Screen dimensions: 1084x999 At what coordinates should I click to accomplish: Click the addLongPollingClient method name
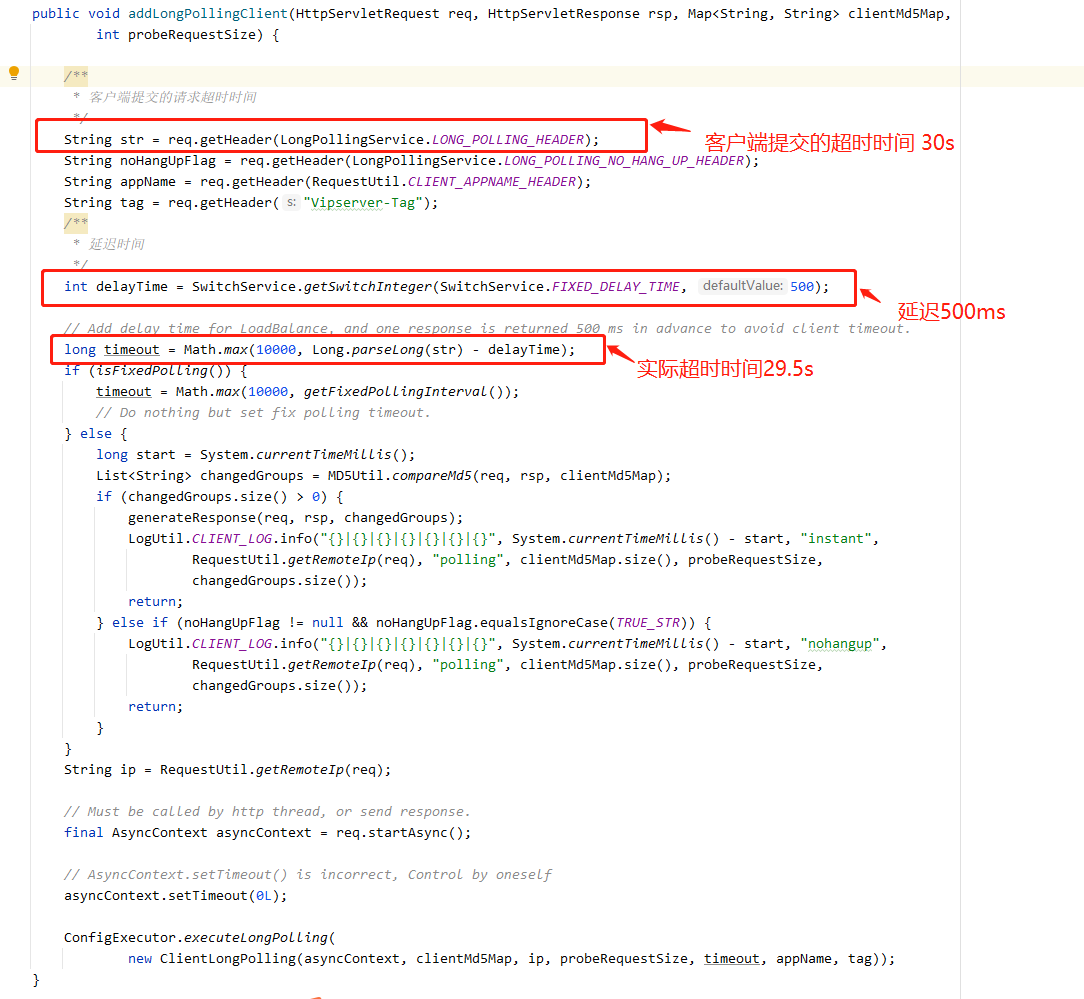(x=207, y=14)
